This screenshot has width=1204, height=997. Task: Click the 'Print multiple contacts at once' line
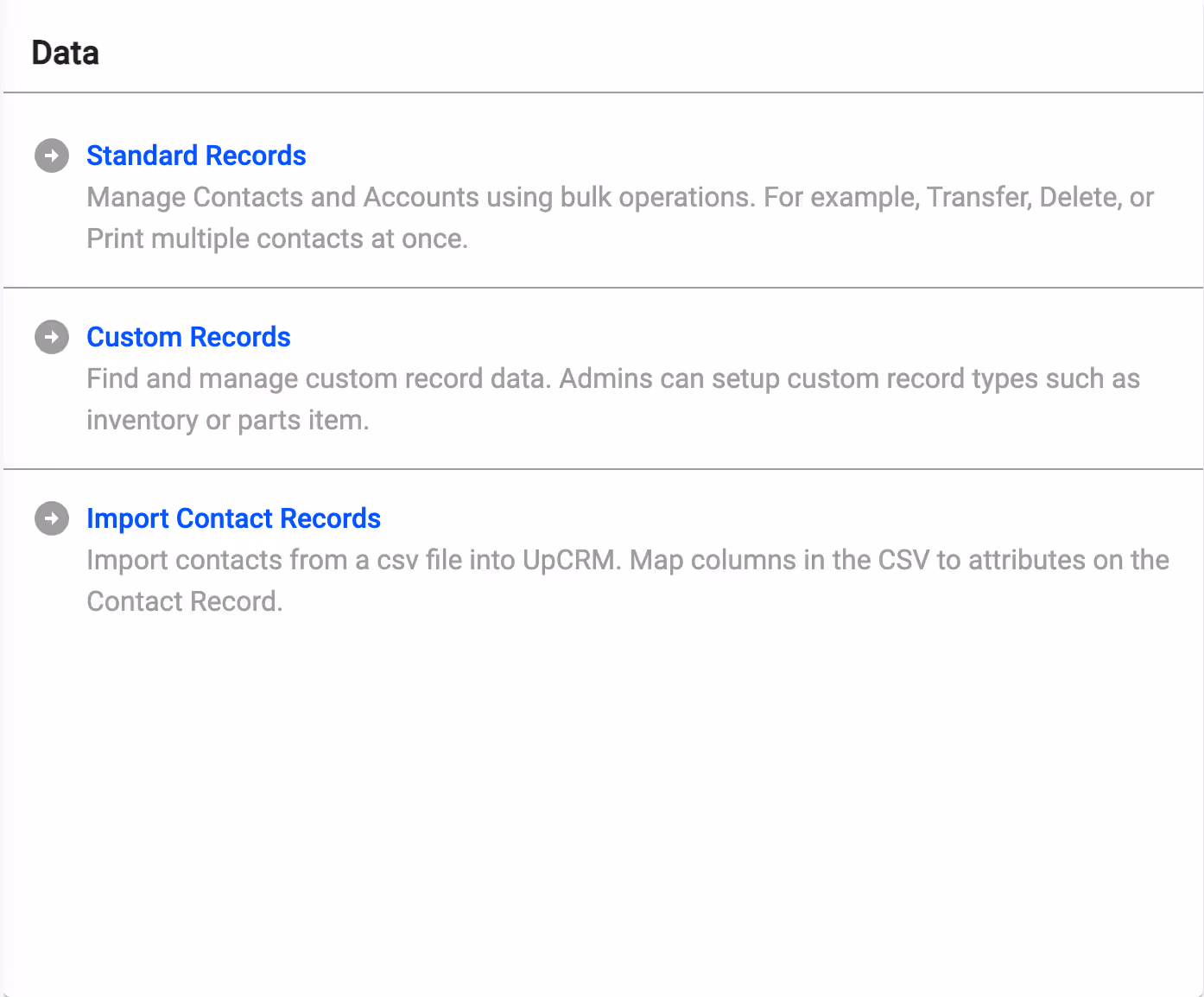(277, 239)
